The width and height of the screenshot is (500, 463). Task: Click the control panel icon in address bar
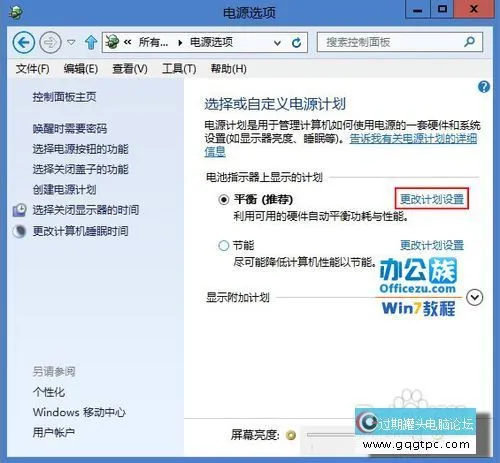click(112, 42)
